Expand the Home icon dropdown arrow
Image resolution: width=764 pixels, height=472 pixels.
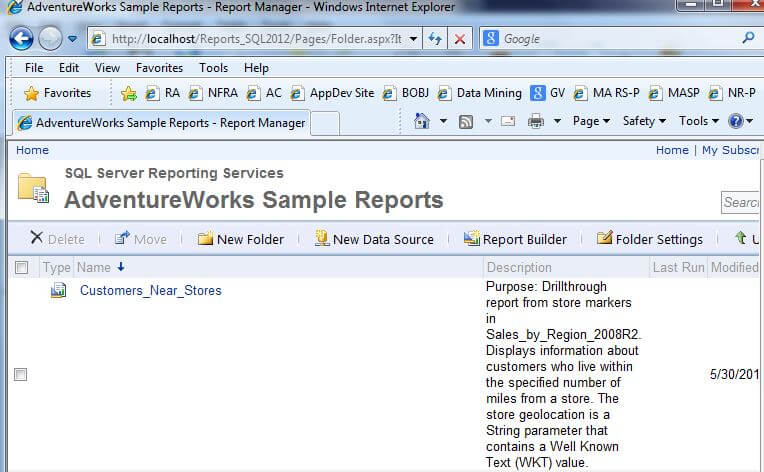point(443,121)
